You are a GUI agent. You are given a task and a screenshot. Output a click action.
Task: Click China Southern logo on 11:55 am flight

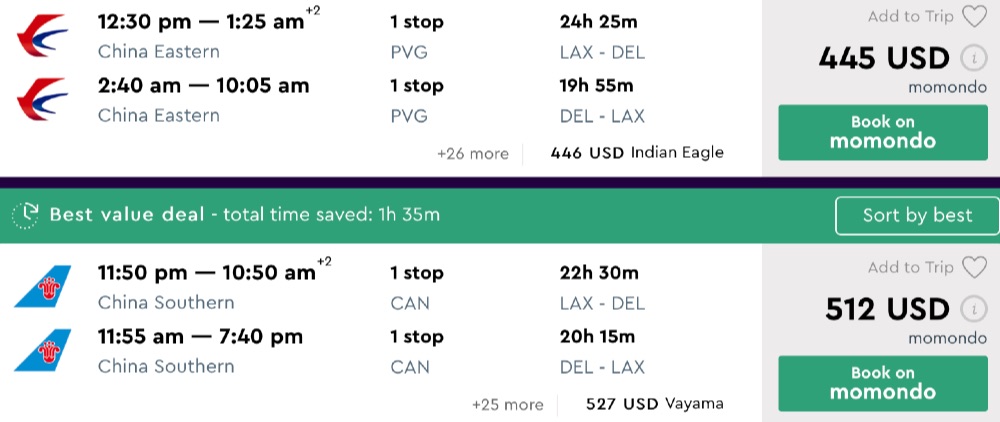tap(42, 350)
